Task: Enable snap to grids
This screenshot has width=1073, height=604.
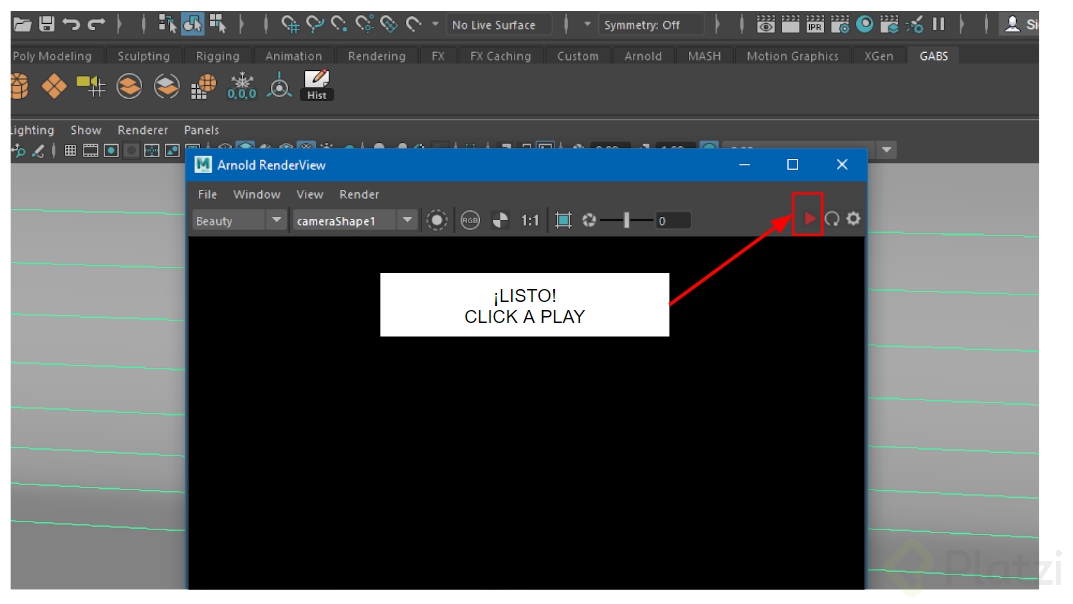Action: [290, 25]
